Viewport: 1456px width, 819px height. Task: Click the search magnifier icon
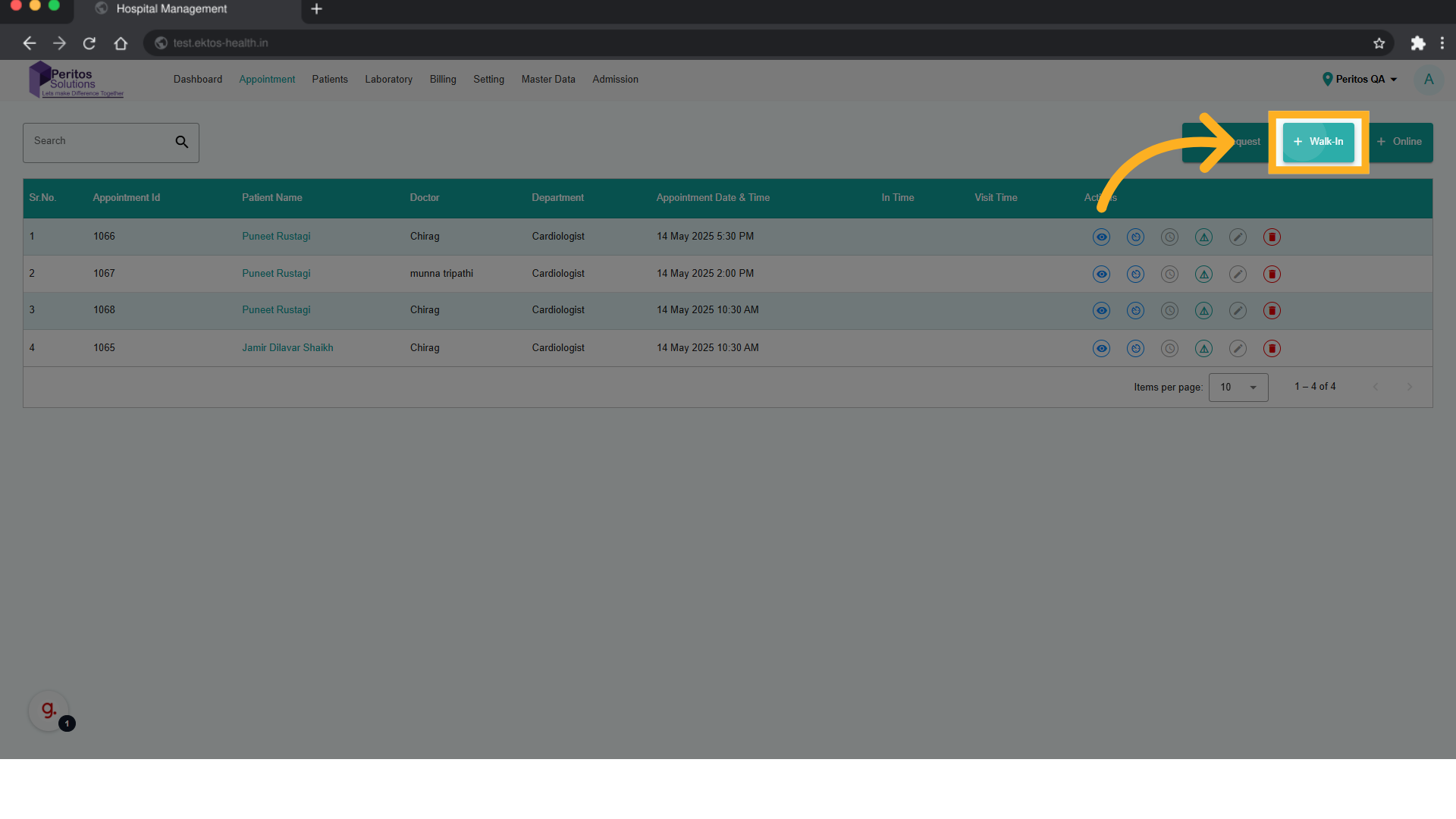[182, 142]
